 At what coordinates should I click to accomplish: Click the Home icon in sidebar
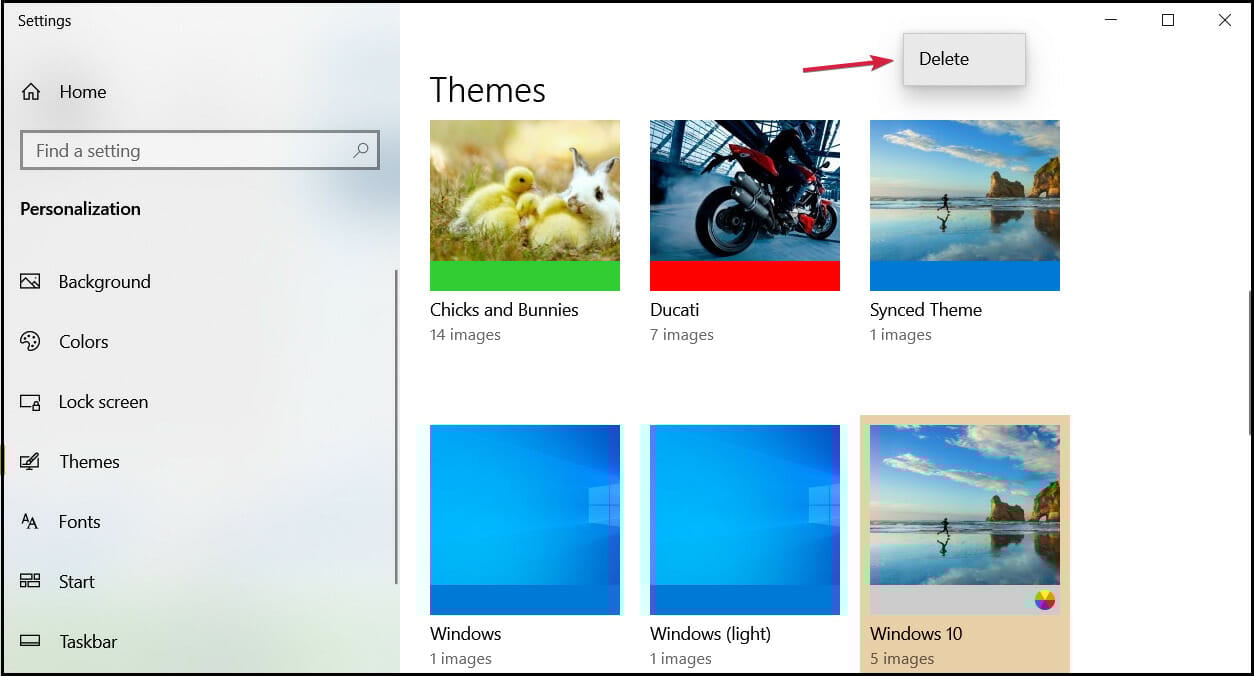(31, 92)
